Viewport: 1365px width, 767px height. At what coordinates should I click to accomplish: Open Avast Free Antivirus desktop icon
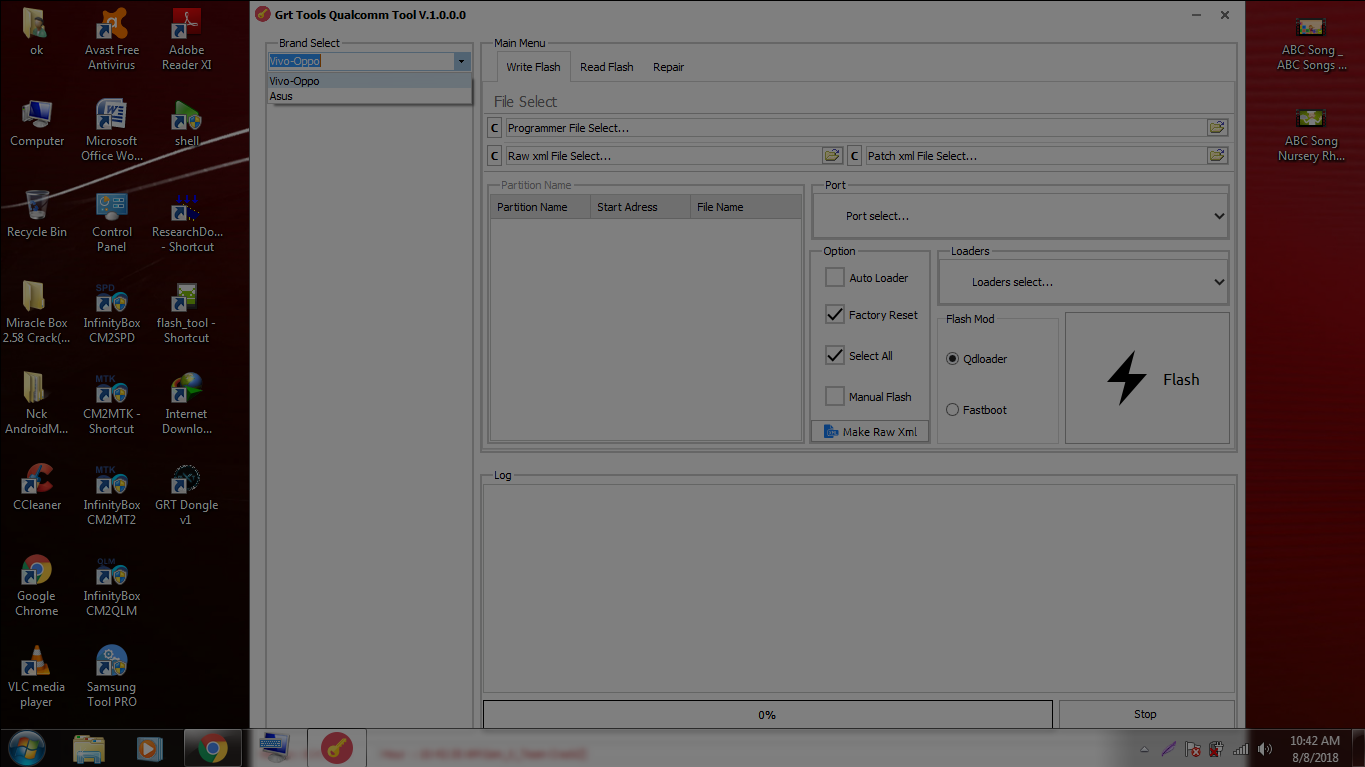pyautogui.click(x=111, y=38)
